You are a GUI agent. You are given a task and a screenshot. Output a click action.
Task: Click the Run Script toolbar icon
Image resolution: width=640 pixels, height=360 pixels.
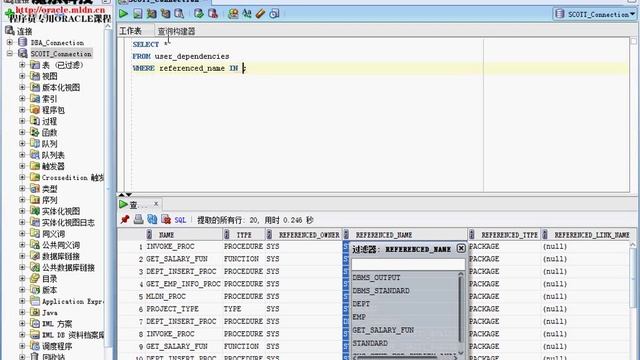[x=138, y=13]
